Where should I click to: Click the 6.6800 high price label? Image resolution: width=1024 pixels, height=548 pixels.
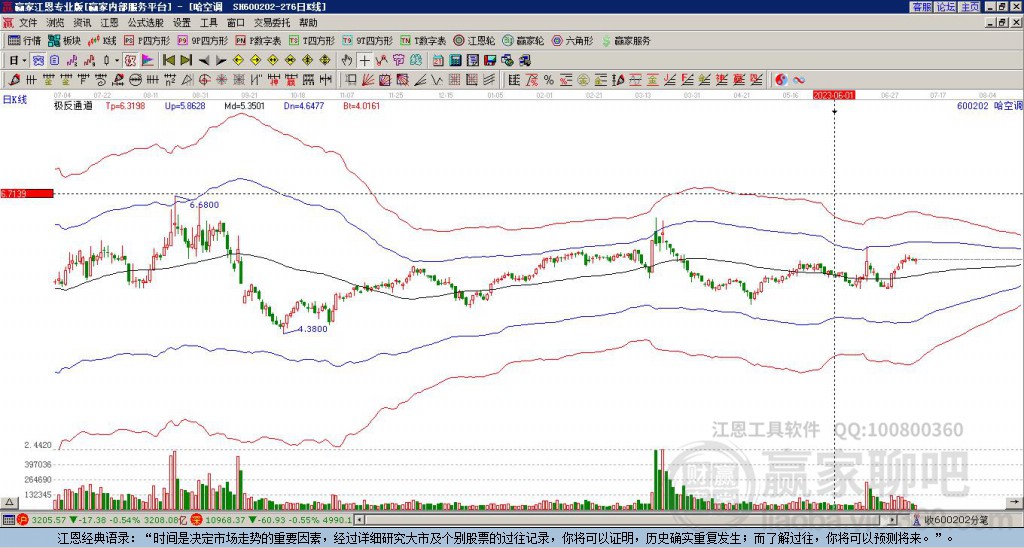coord(204,205)
